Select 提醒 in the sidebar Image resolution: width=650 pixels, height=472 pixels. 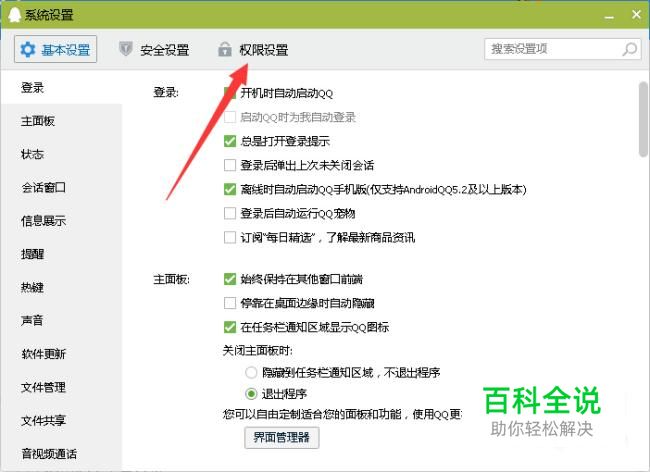click(x=61, y=254)
